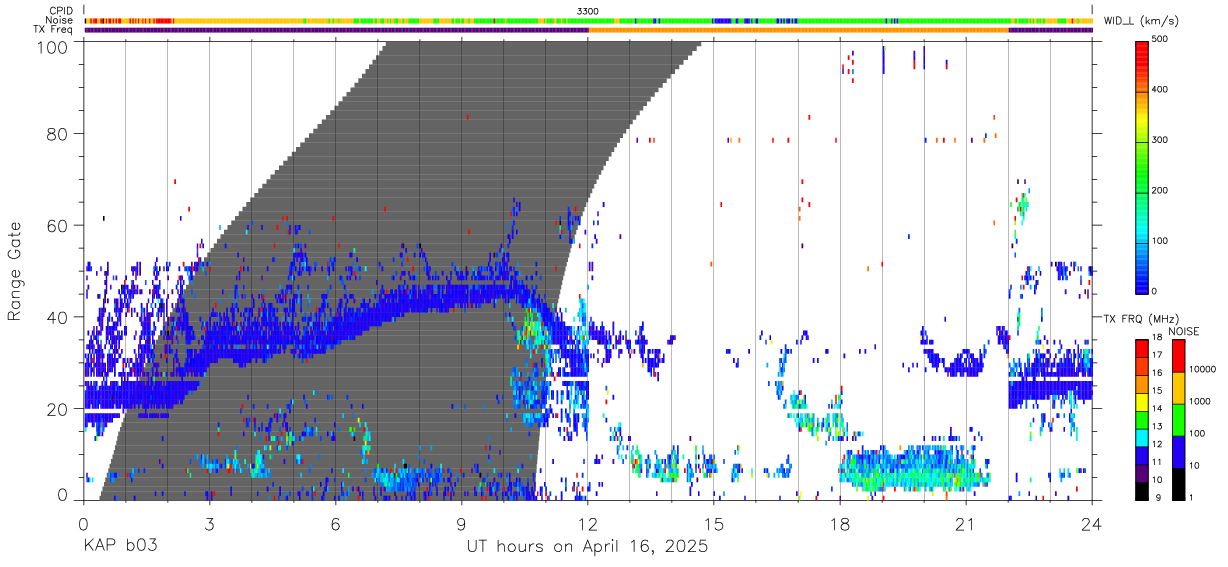Select the TX FRQ (MHz) legend title

tap(1139, 319)
